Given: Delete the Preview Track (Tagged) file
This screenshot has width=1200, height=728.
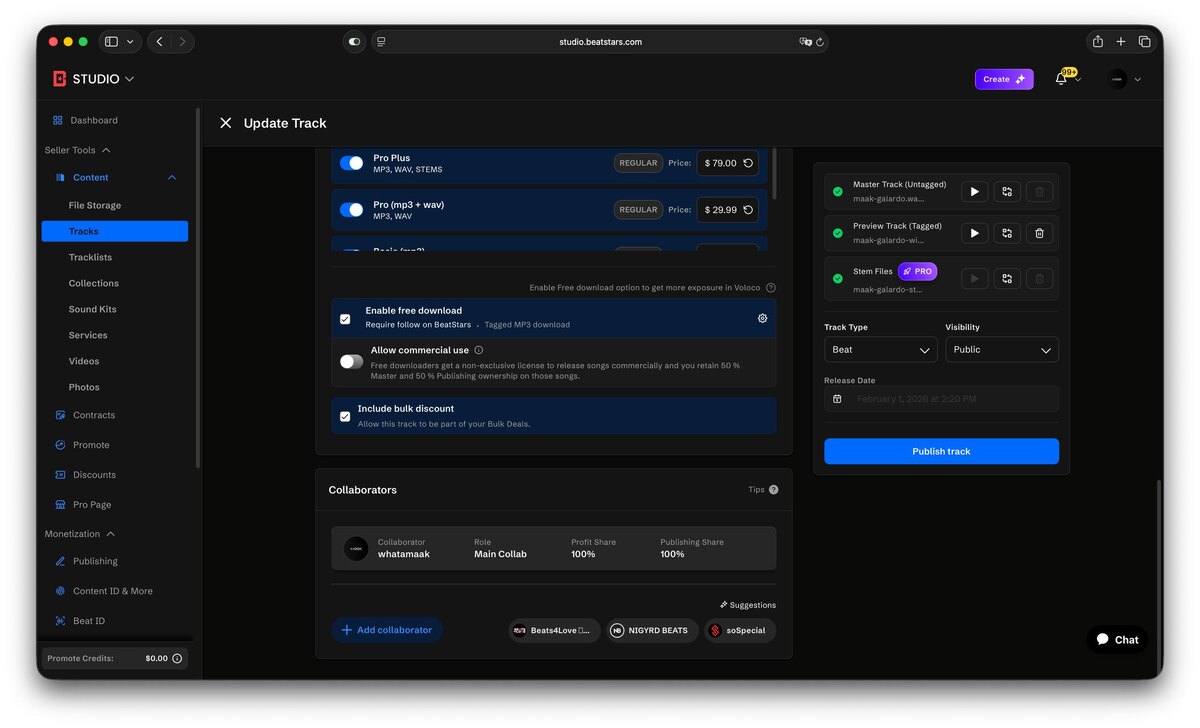Looking at the screenshot, I should coord(1040,233).
